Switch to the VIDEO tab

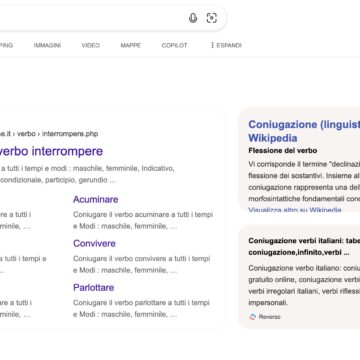[91, 45]
